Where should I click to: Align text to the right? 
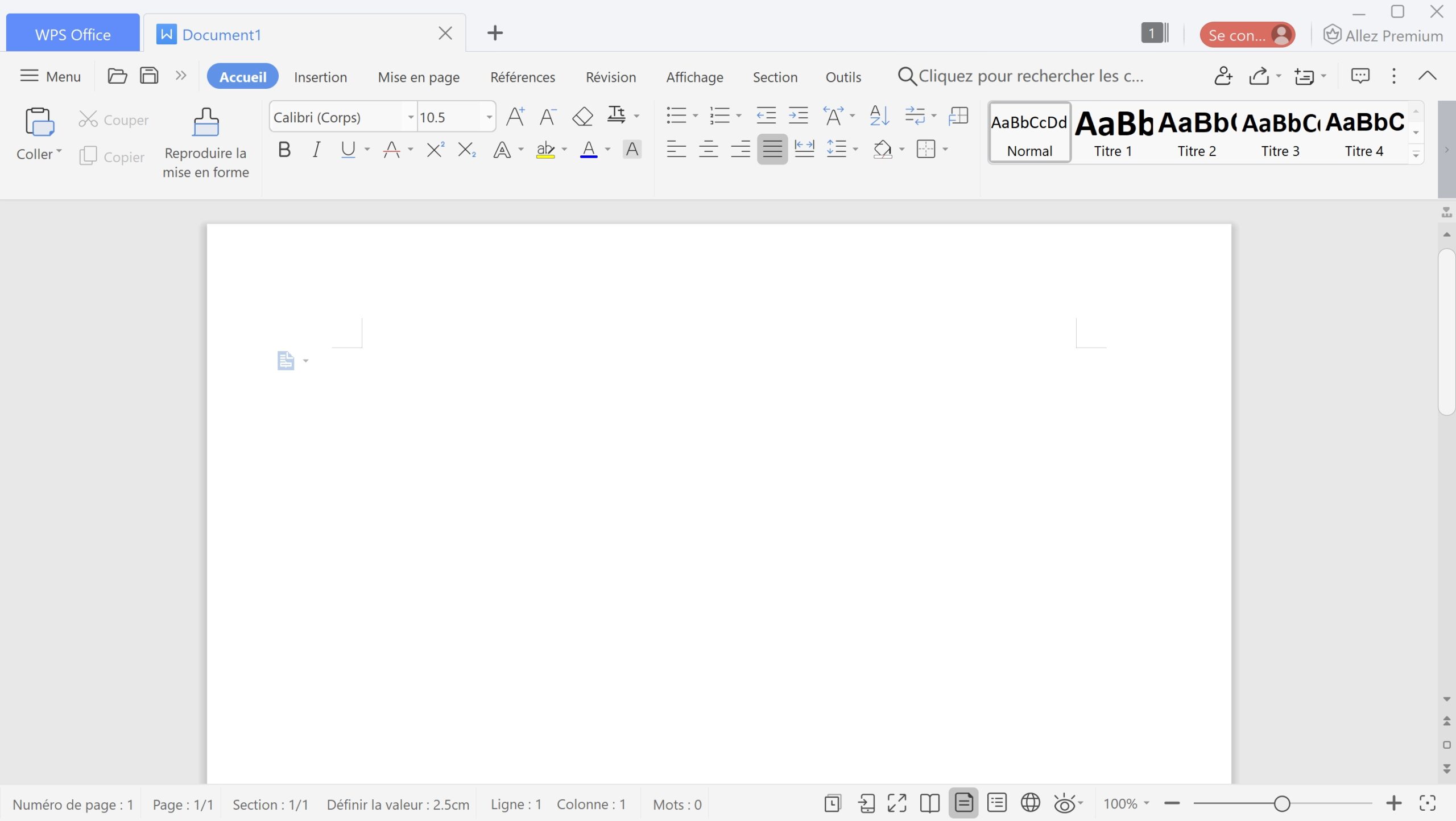click(x=741, y=149)
